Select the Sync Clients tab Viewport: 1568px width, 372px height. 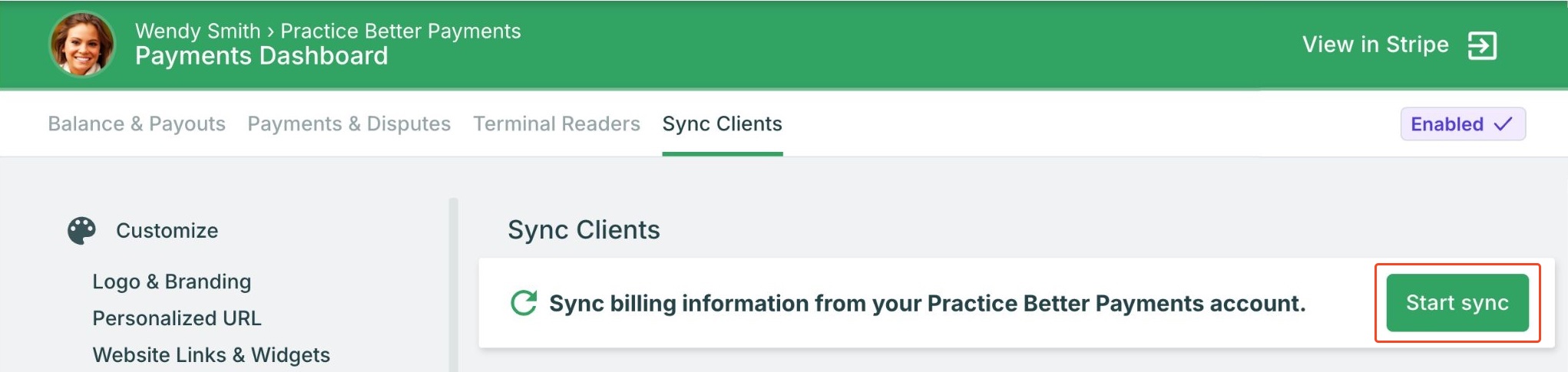tap(723, 124)
